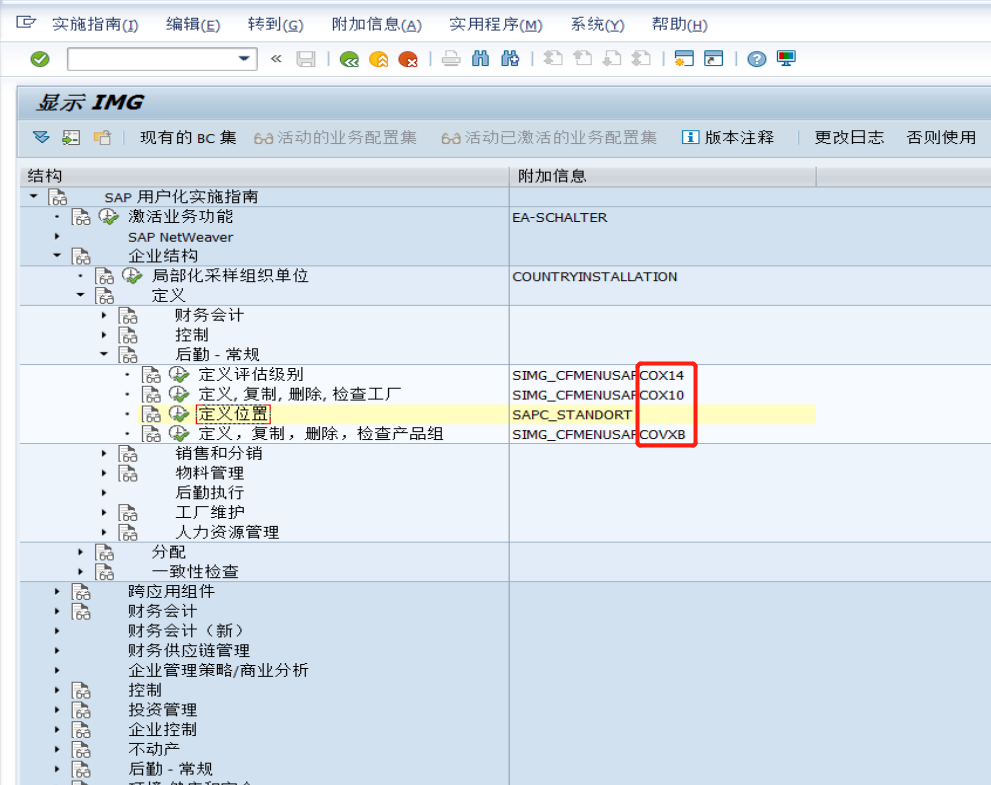
Task: Click the blue Help question mark icon
Action: 757,59
